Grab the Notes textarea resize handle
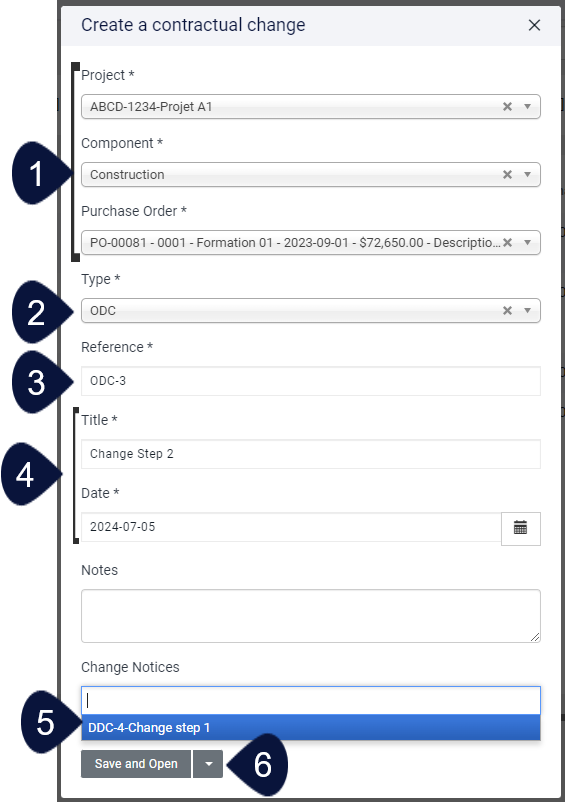565x802 pixels. click(535, 637)
